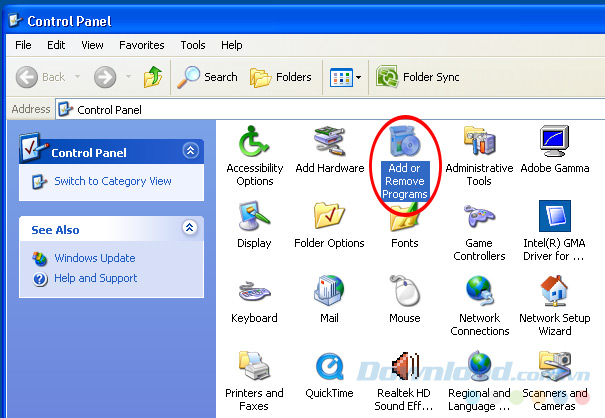Open Keyboard settings icon
Viewport: 605px width, 418px height.
coord(254,291)
